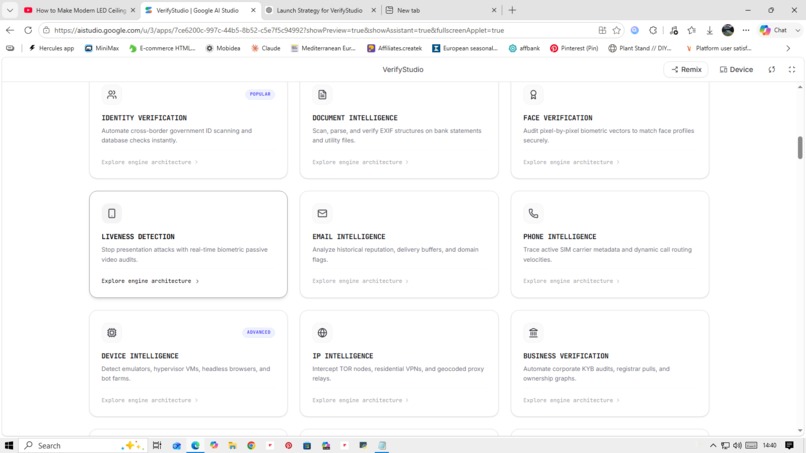Click the Phone Intelligence handset icon

click(x=533, y=213)
